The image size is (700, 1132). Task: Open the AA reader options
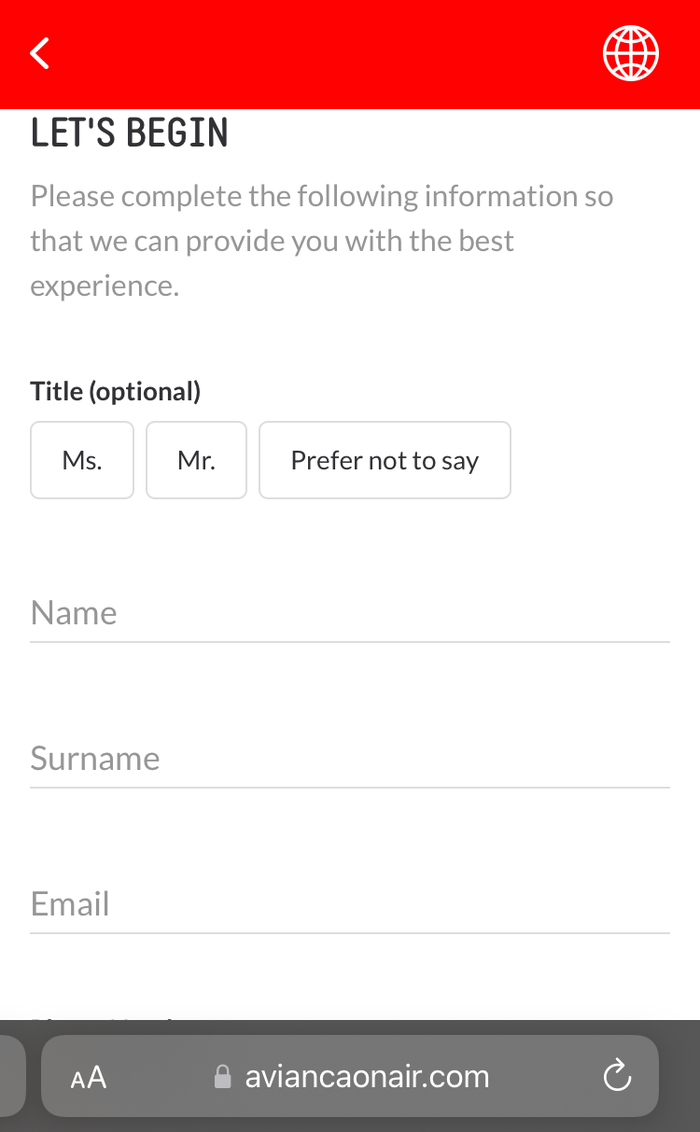pos(89,1078)
